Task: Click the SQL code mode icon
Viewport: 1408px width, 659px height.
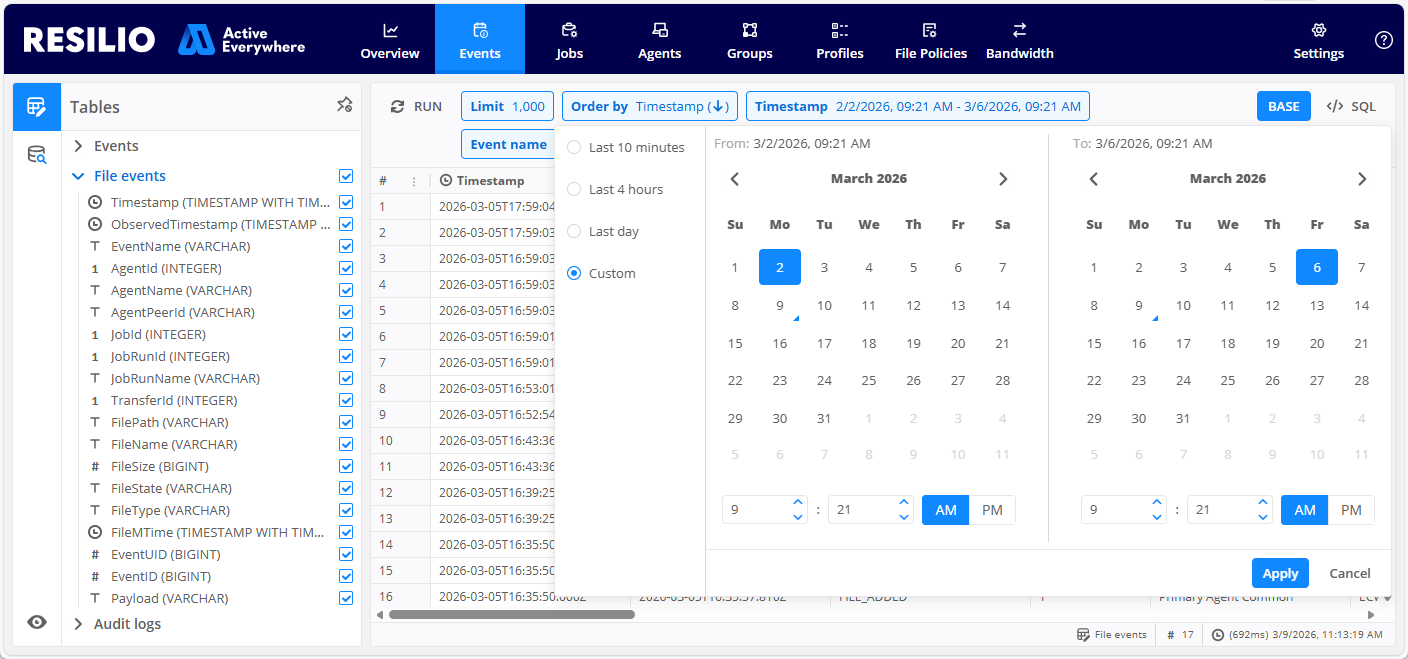Action: tap(1334, 106)
